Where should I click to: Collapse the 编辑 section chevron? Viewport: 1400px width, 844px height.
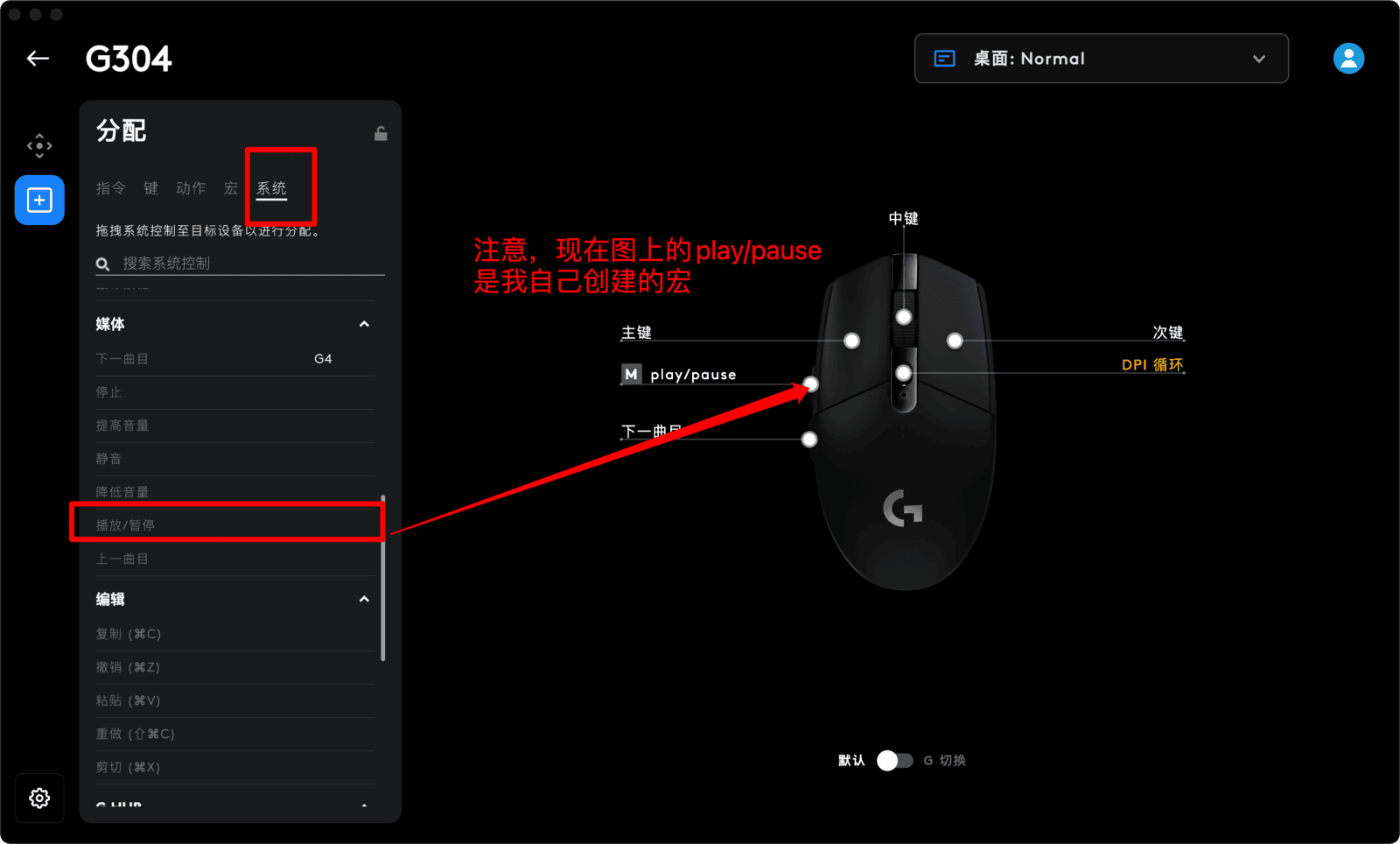tap(364, 599)
